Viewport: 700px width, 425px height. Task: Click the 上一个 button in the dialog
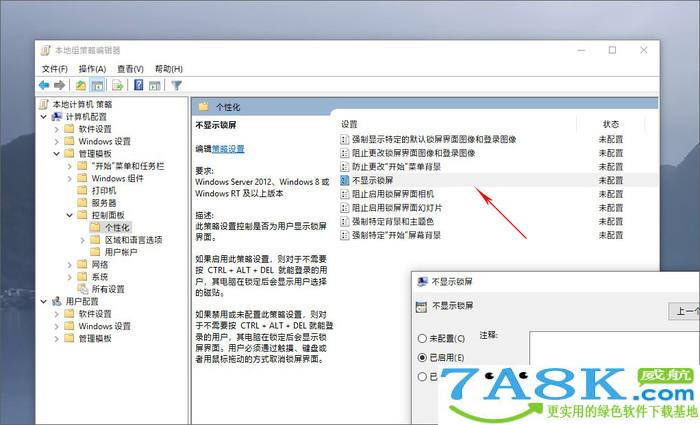(684, 311)
